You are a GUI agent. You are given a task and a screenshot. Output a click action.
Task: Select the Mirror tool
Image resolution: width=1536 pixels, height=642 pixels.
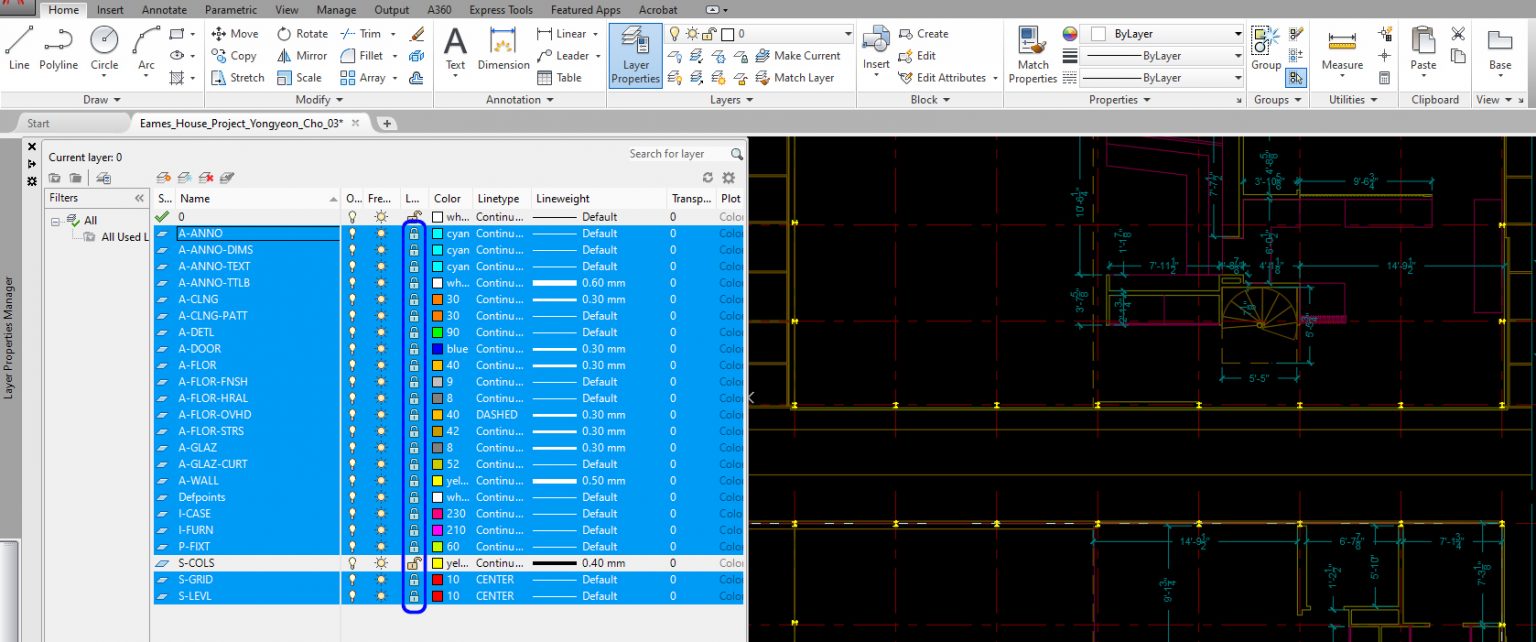300,55
